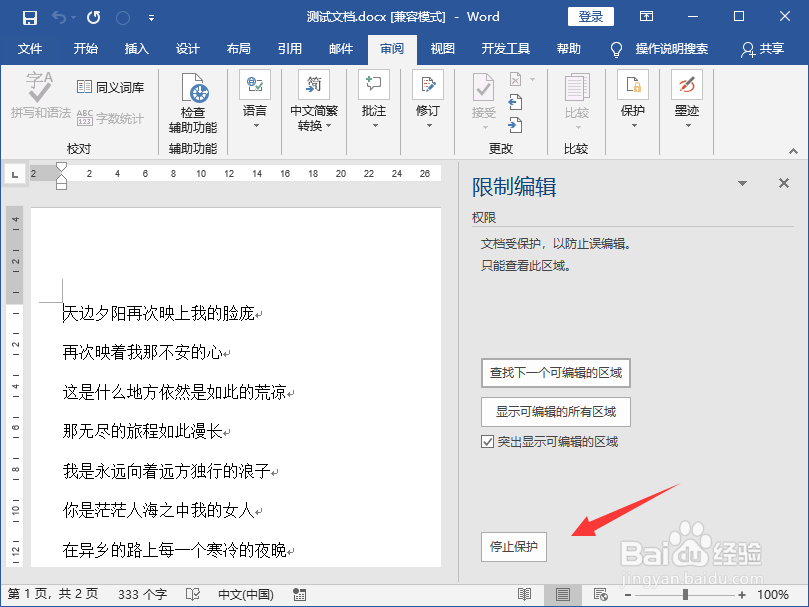Switch to Web 版式视图 in status bar
Image resolution: width=809 pixels, height=607 pixels.
coord(600,593)
